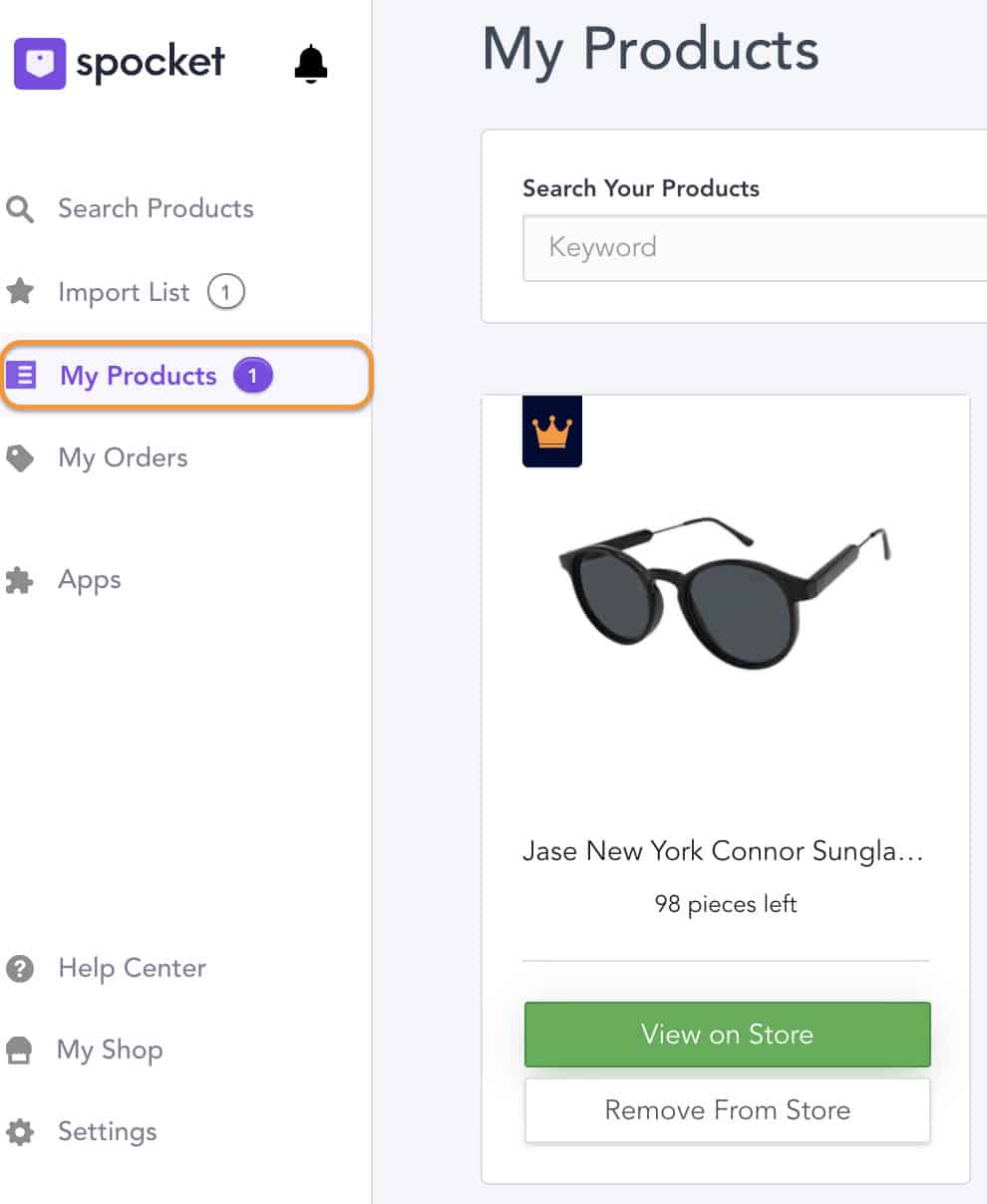The width and height of the screenshot is (987, 1204).
Task: Click the Import List star icon
Action: click(x=22, y=291)
